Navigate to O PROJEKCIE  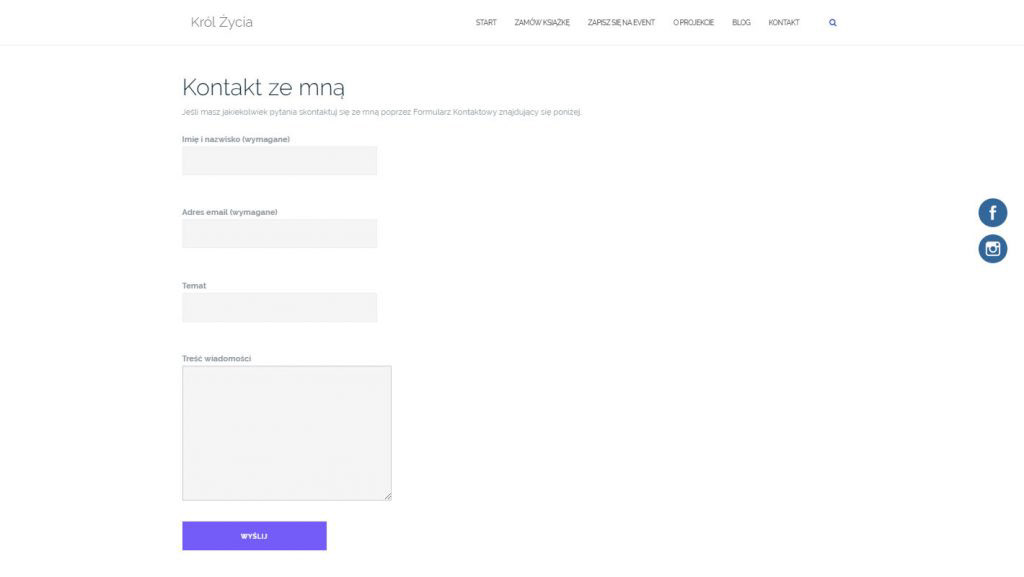[693, 23]
